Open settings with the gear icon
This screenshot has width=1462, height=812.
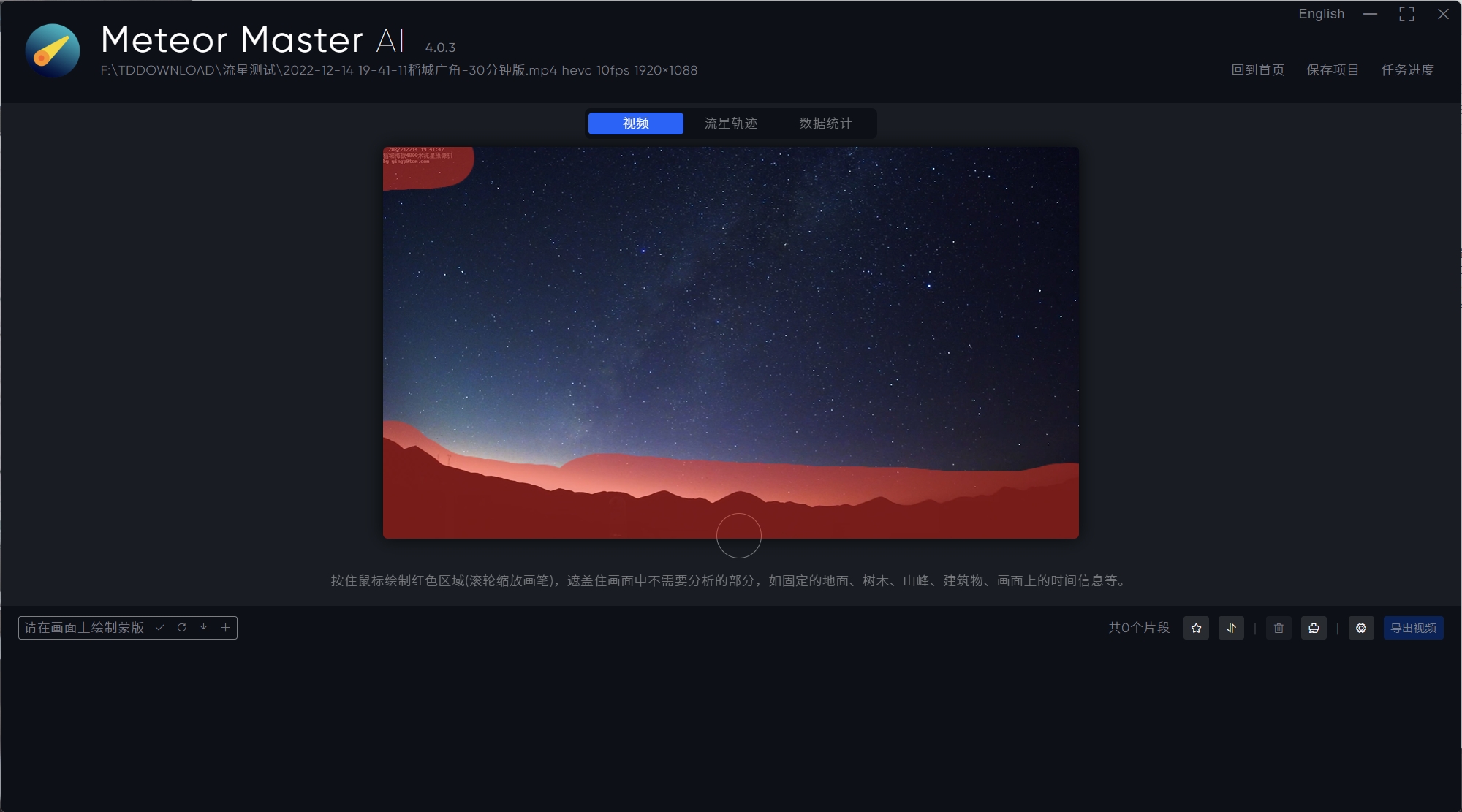point(1361,629)
